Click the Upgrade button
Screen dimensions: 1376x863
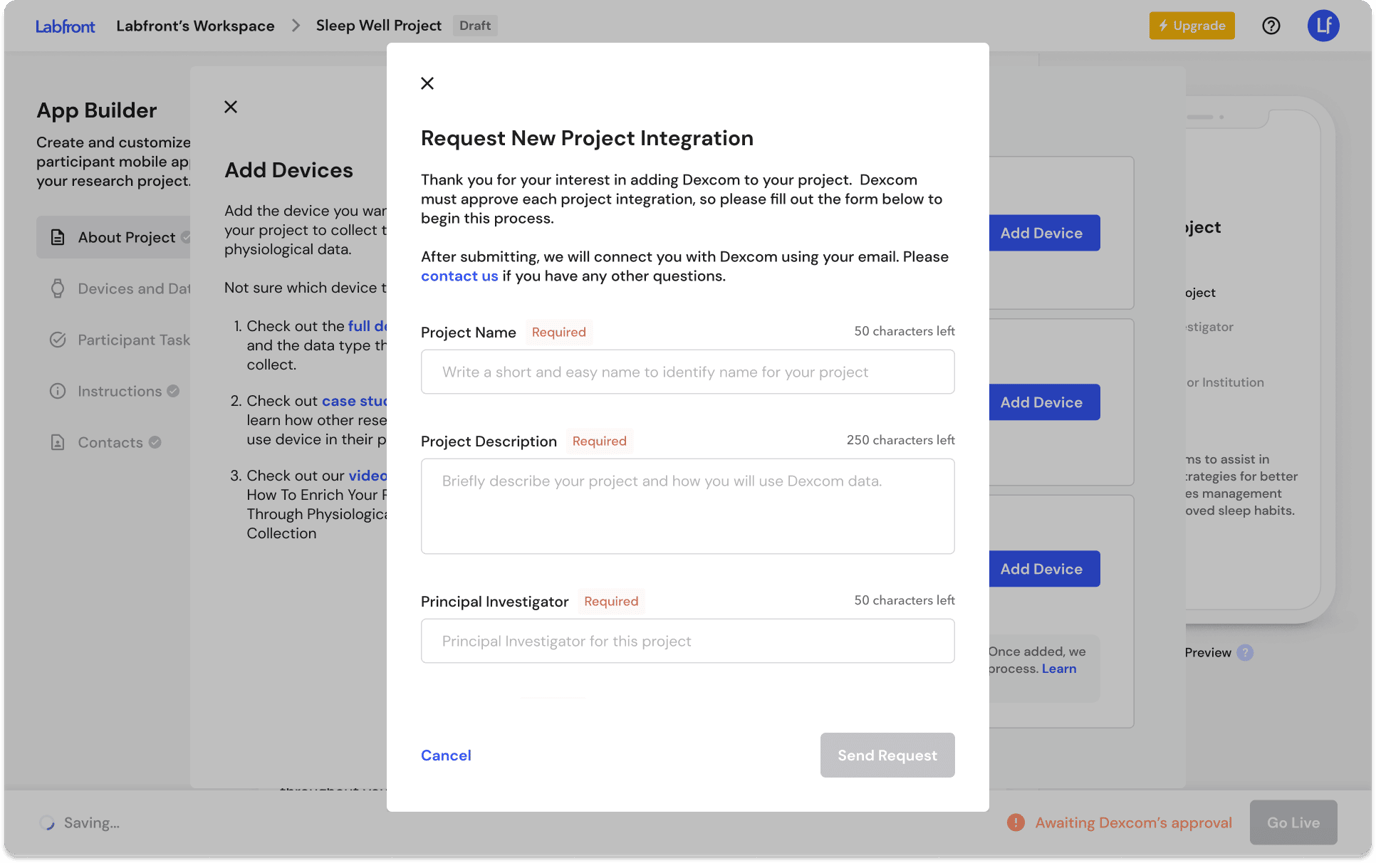coord(1191,25)
